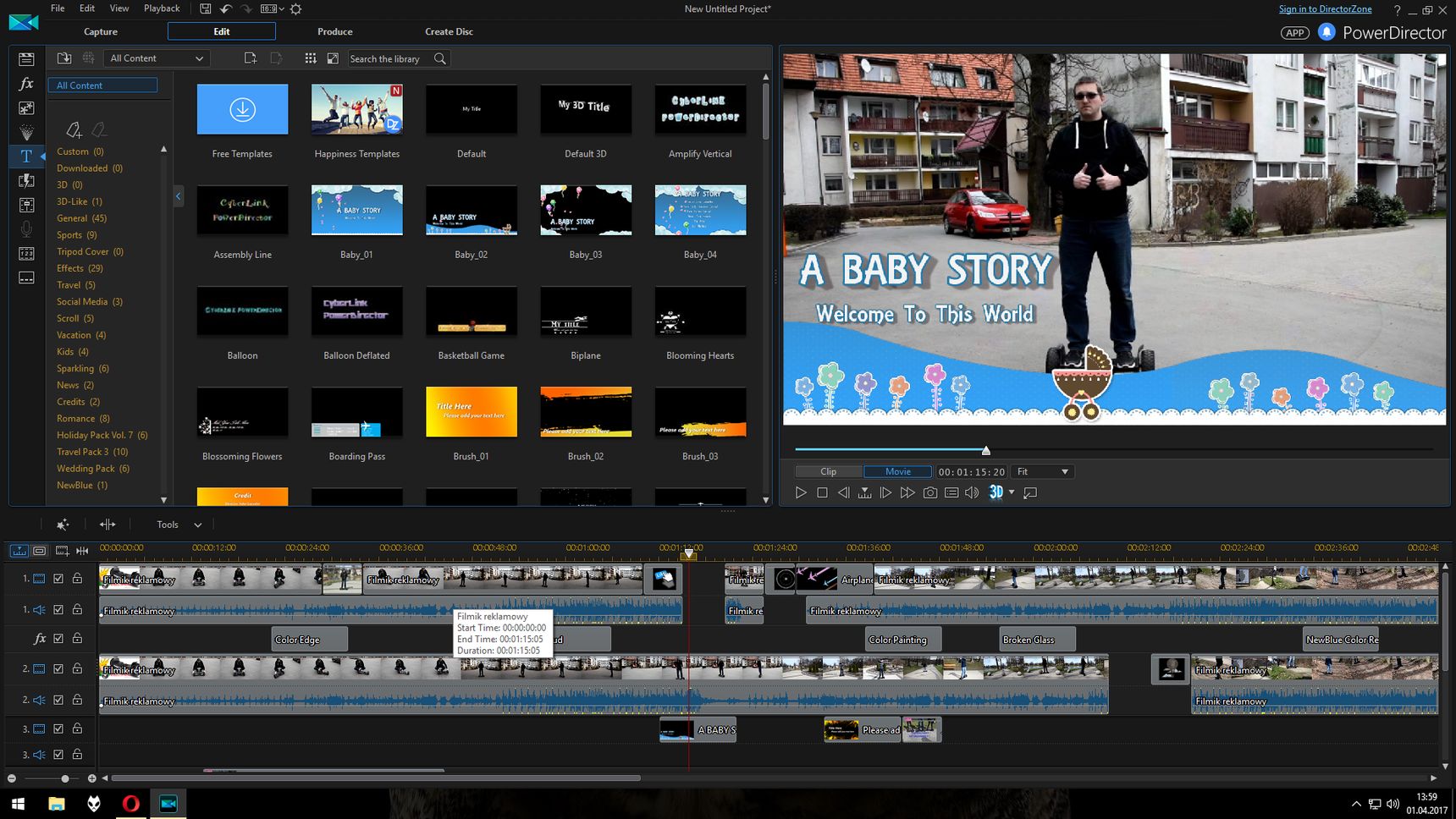1456x819 pixels.
Task: Click the APP button in the header
Action: 1294,33
